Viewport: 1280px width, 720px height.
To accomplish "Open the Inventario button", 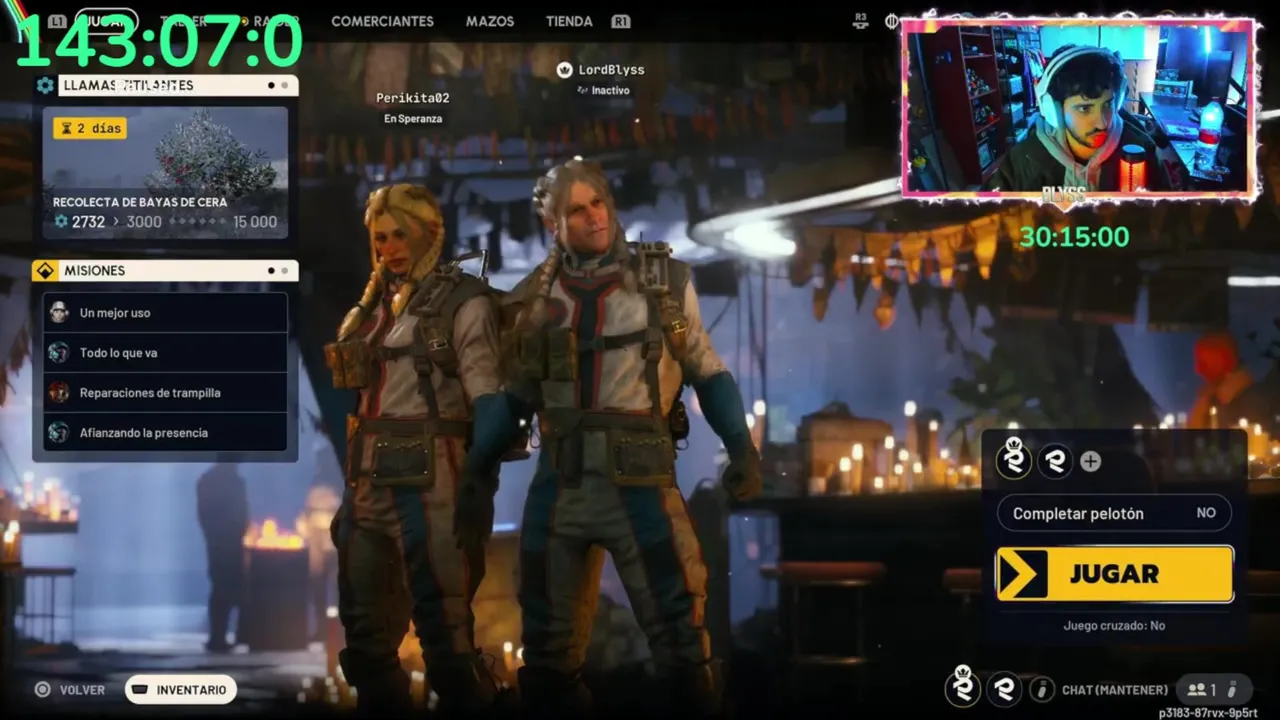I will tap(180, 689).
